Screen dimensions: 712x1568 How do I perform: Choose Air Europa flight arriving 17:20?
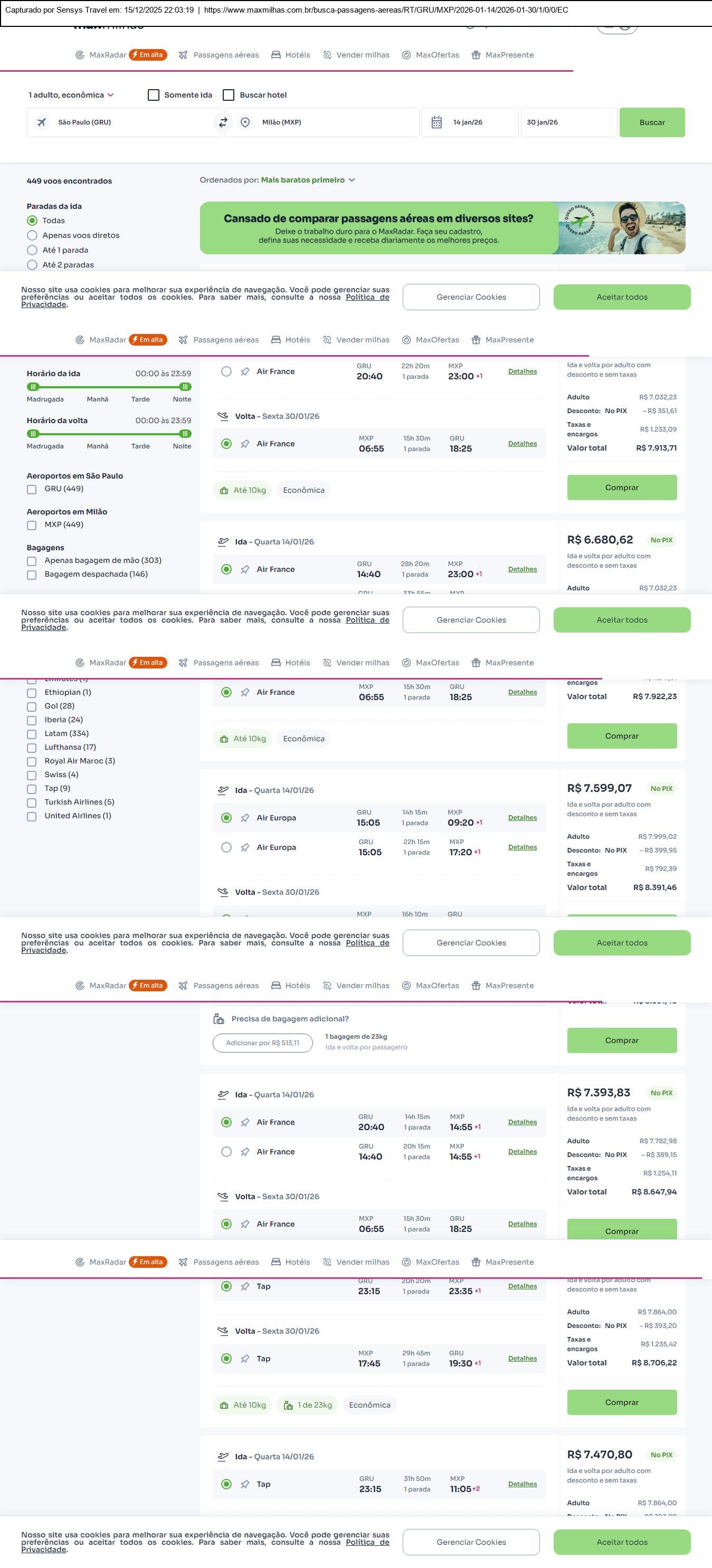point(226,847)
